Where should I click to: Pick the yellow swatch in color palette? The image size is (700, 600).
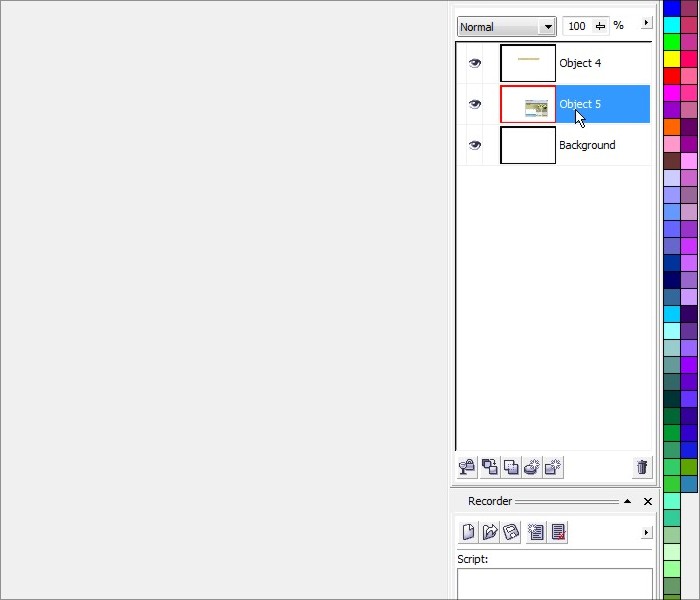click(x=672, y=59)
